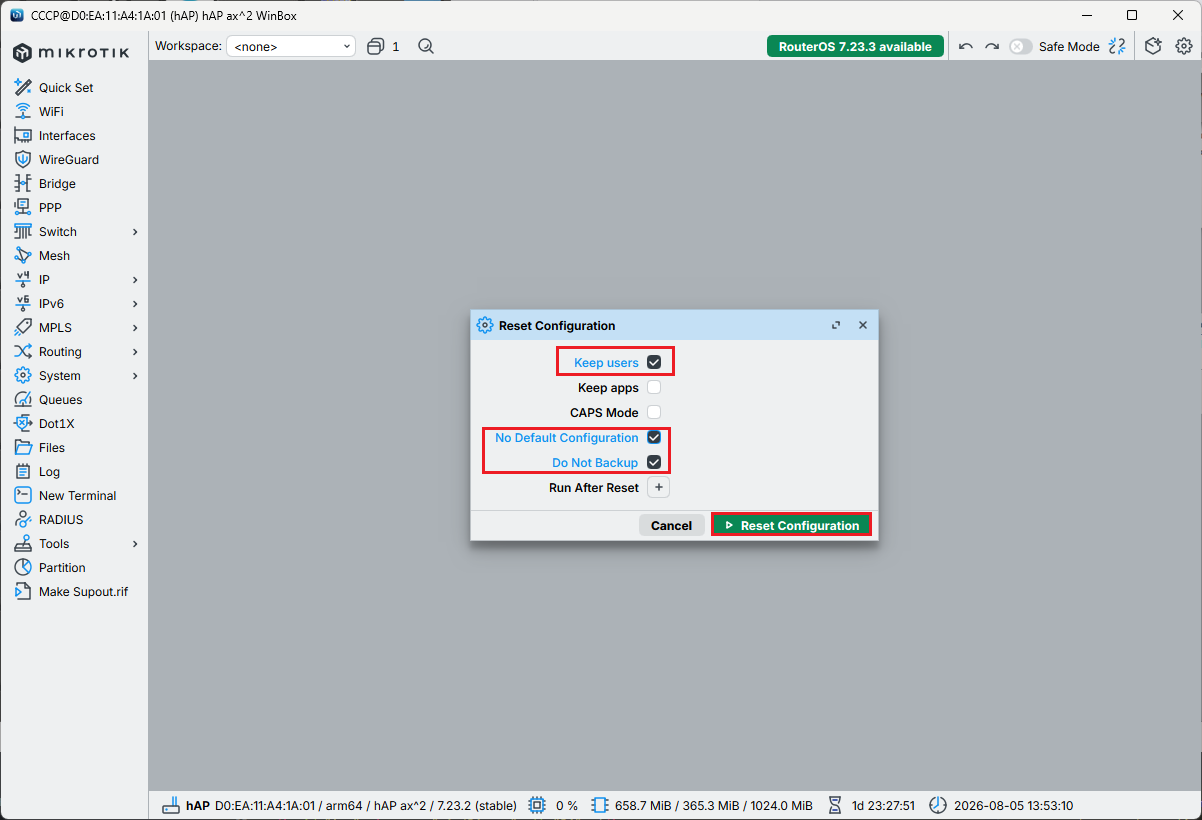1202x820 pixels.
Task: Click RouterOS 7.23.3 available button
Action: pyautogui.click(x=855, y=47)
